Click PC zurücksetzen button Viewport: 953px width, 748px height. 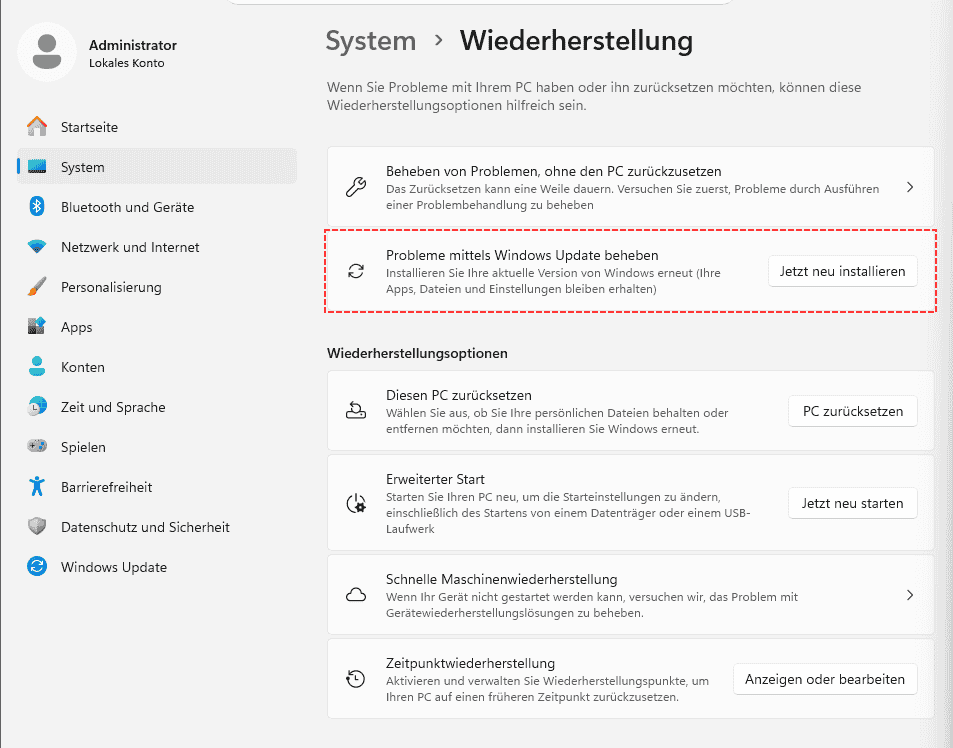tap(853, 411)
